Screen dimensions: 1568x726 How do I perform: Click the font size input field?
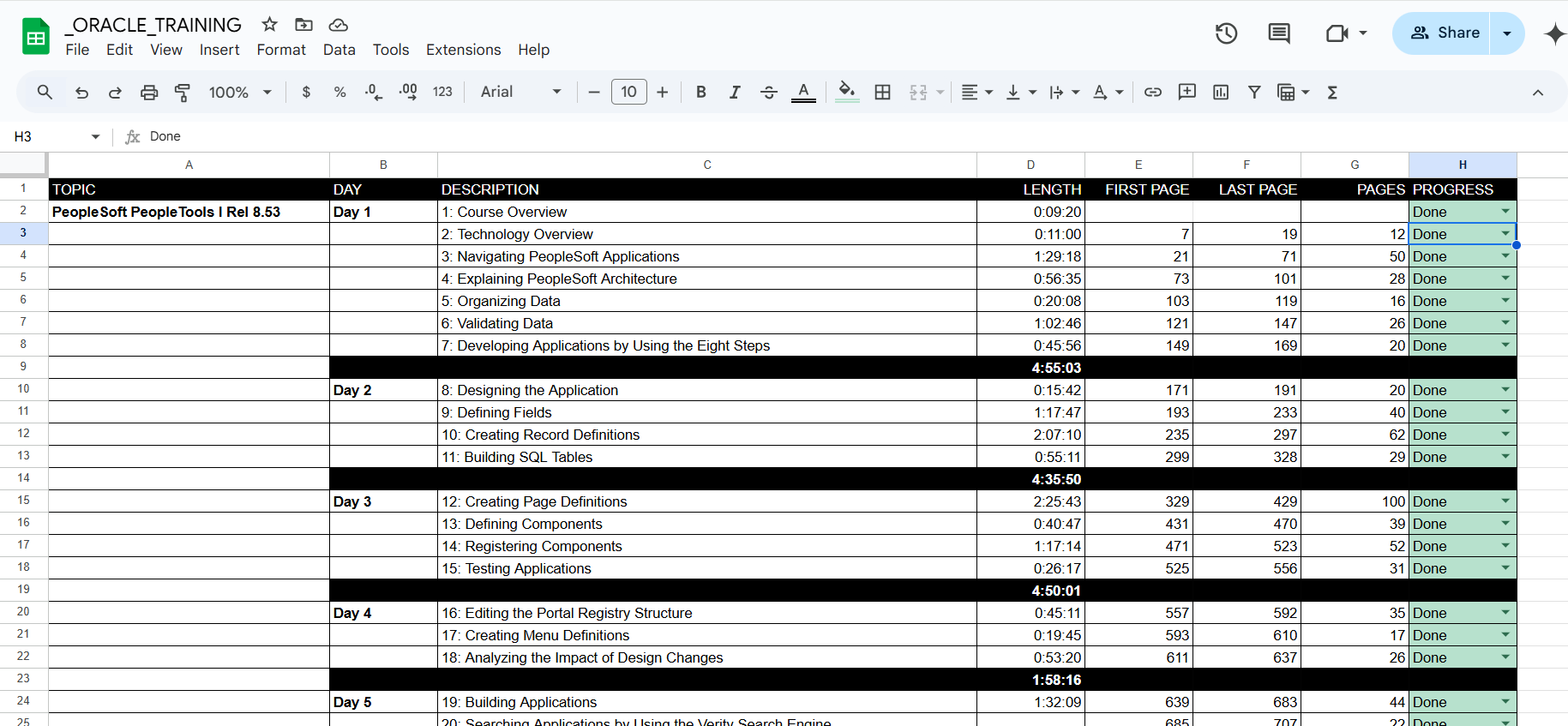[628, 92]
